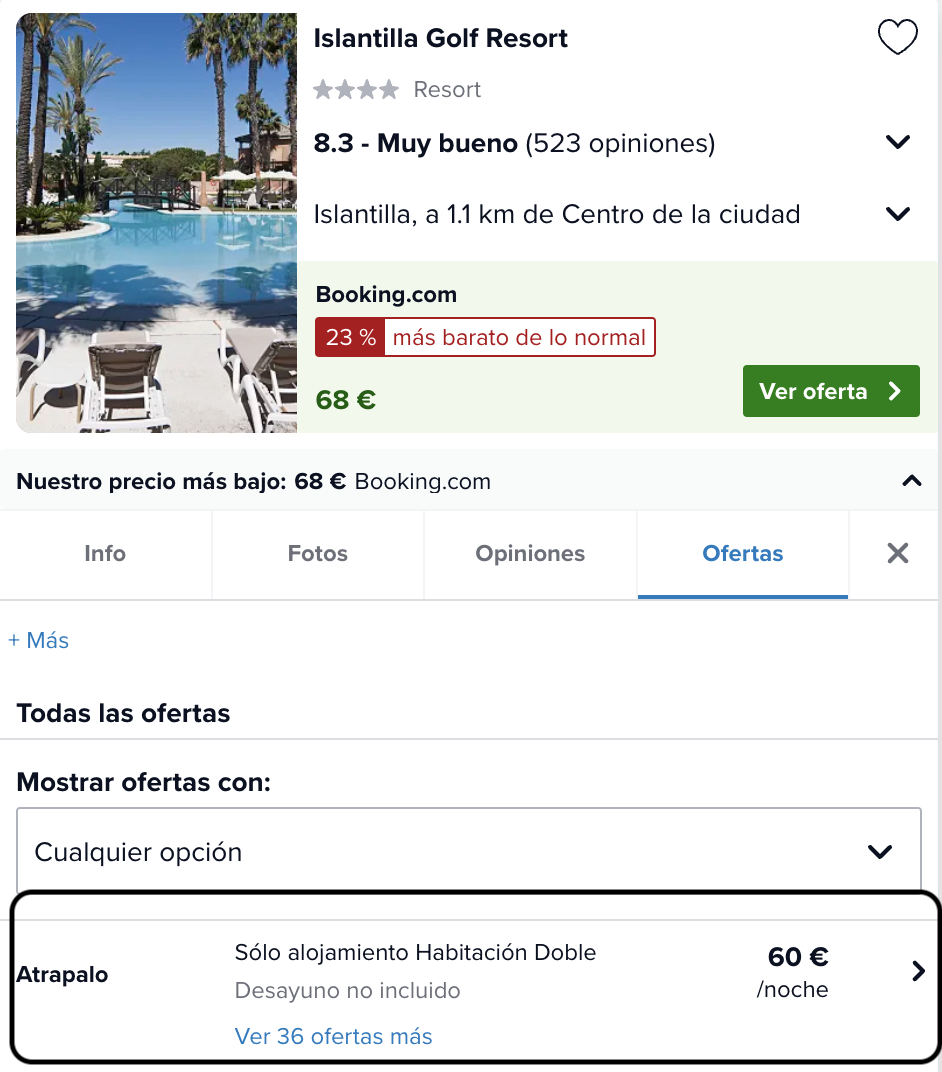Click Ver 36 ofertas más link

334,1036
